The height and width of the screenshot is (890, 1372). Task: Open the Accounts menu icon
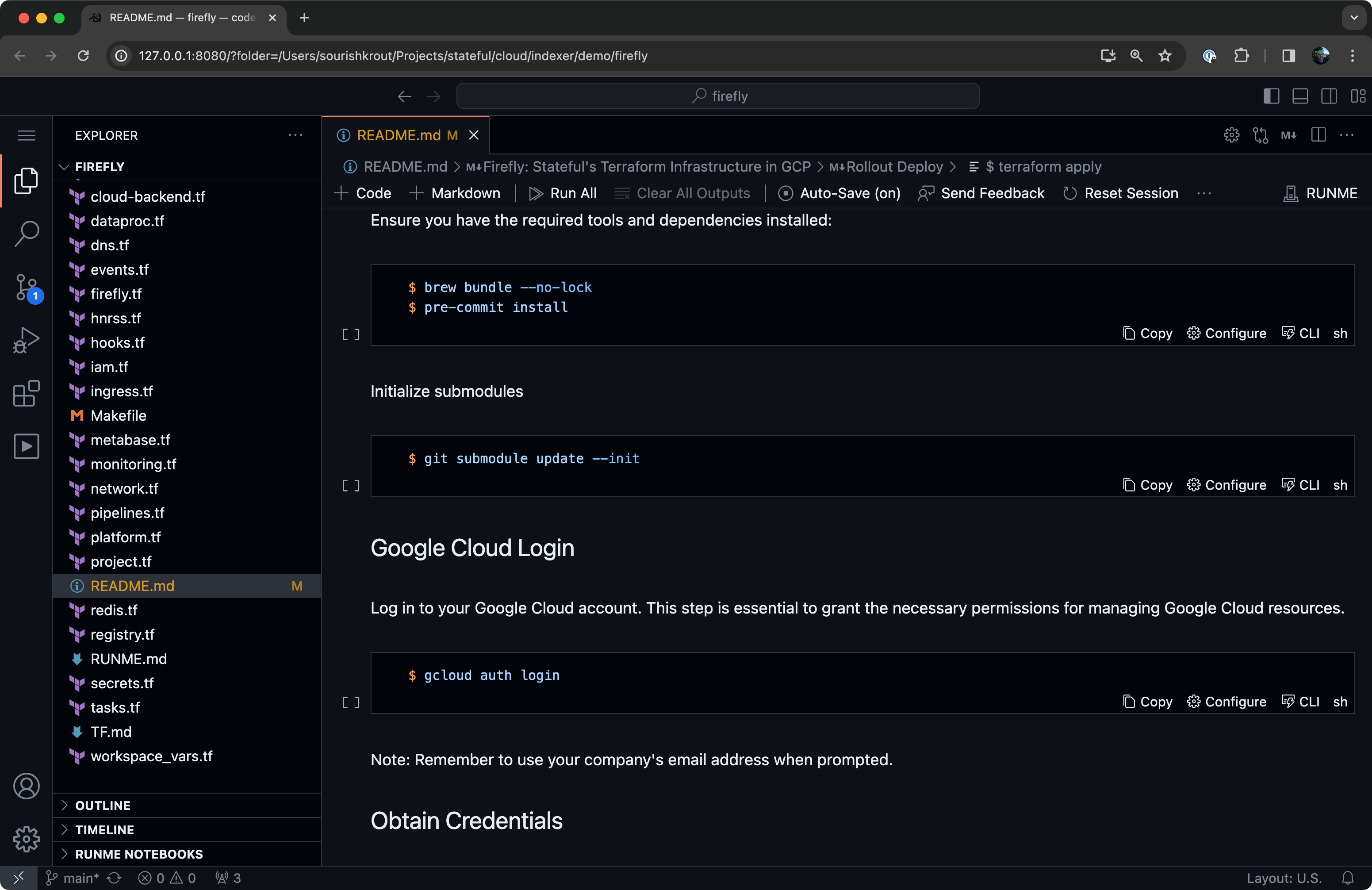pyautogui.click(x=27, y=786)
